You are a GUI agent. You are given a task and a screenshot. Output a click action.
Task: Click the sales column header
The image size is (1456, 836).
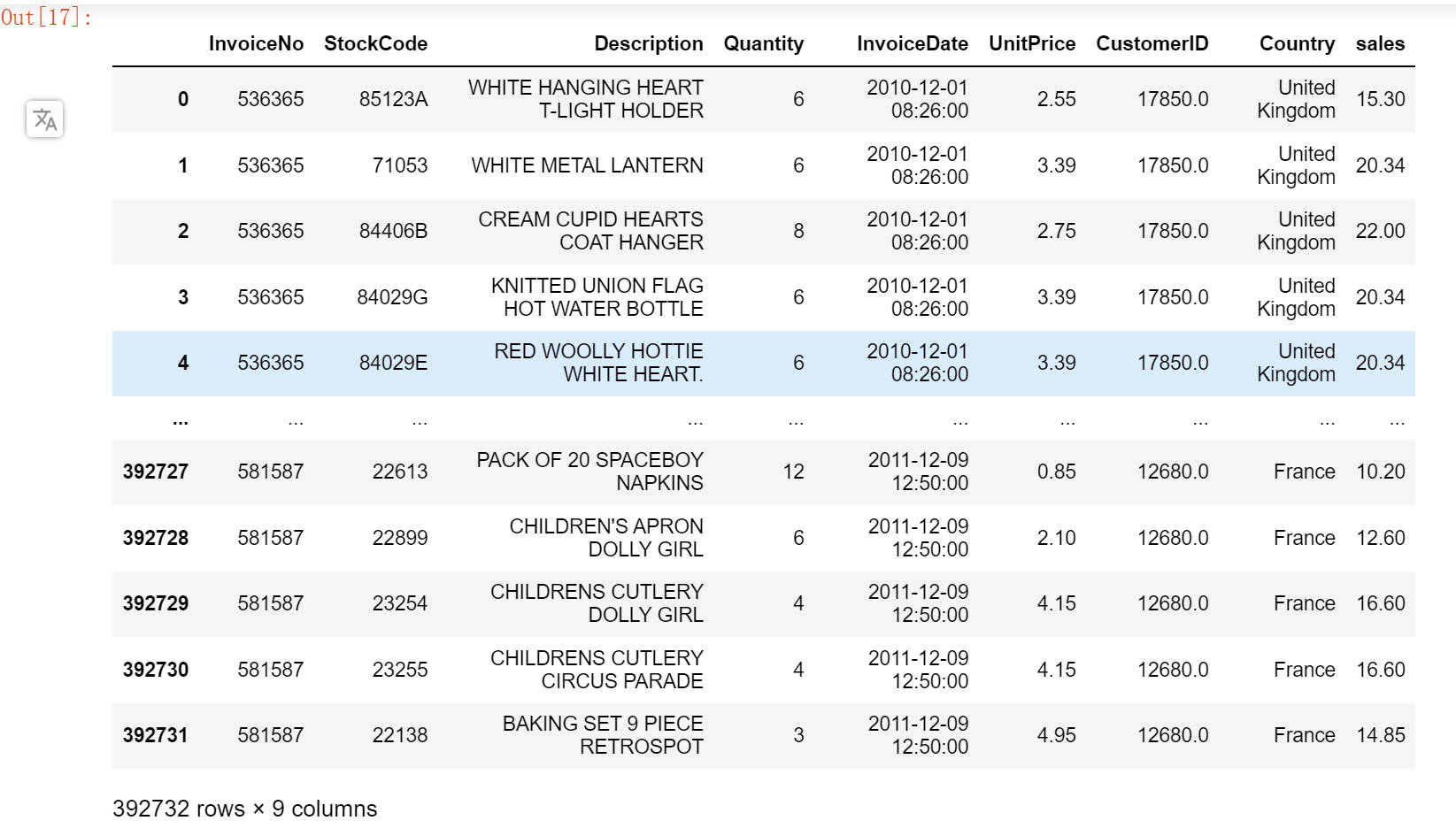1380,43
